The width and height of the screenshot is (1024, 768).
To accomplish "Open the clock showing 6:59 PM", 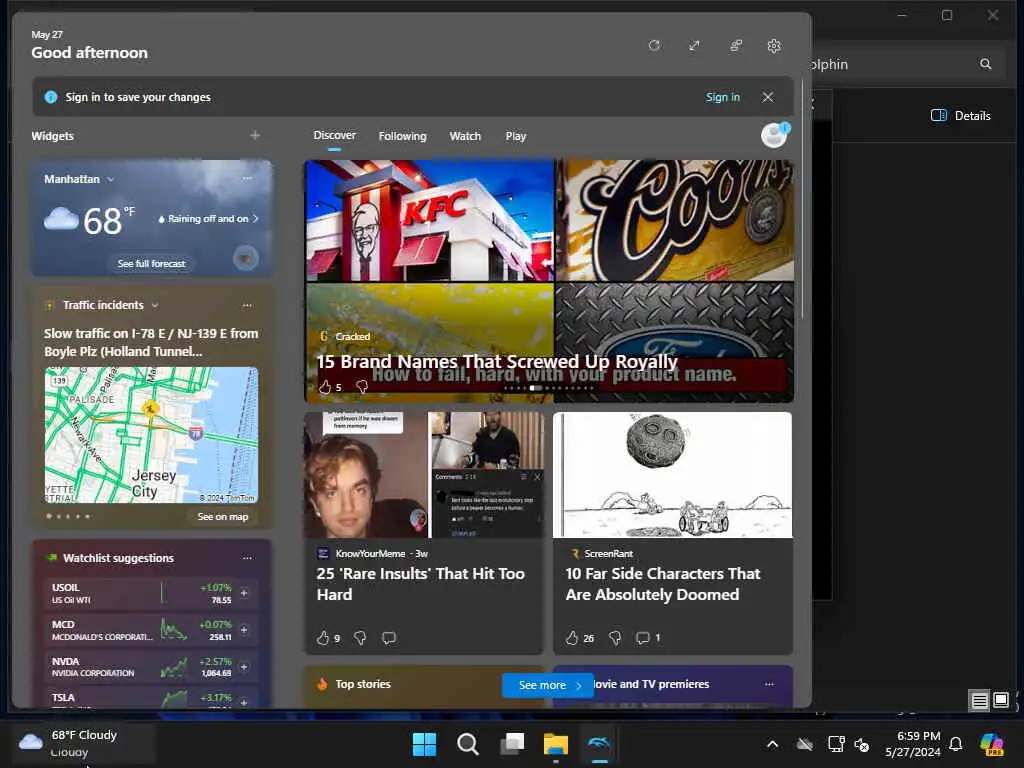I will [913, 744].
